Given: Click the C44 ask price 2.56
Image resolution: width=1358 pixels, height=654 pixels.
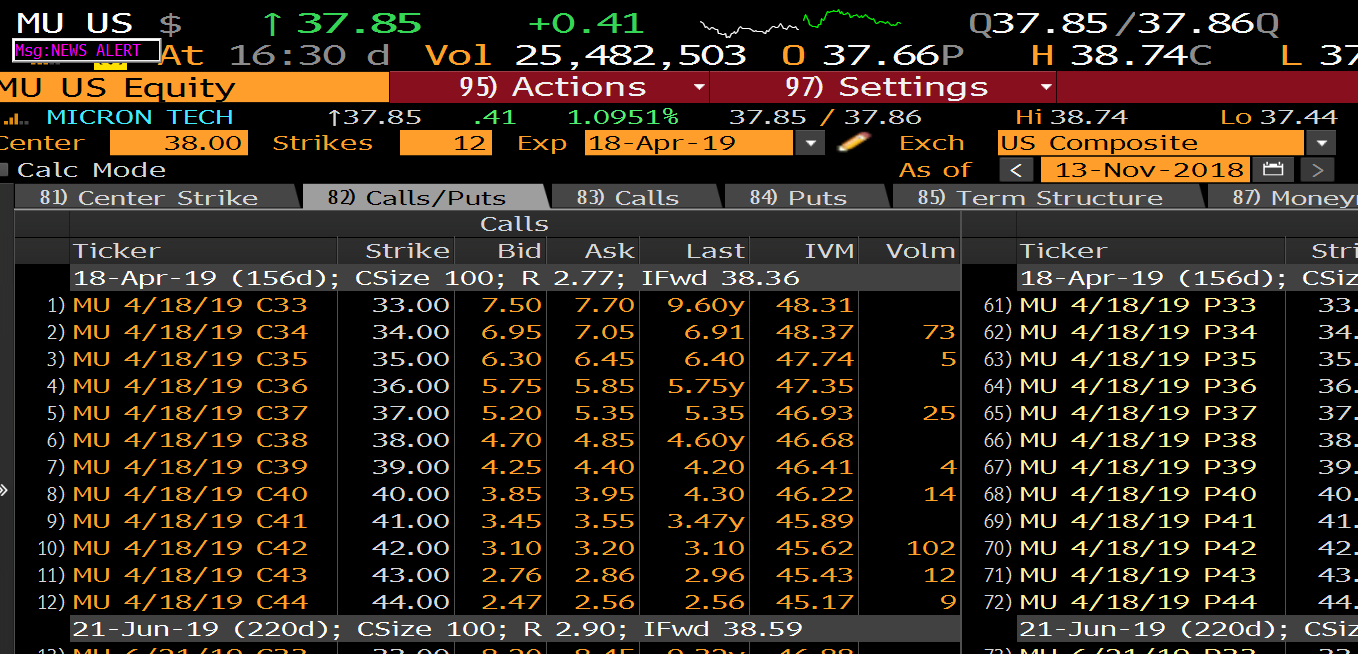Looking at the screenshot, I should coord(604,601).
